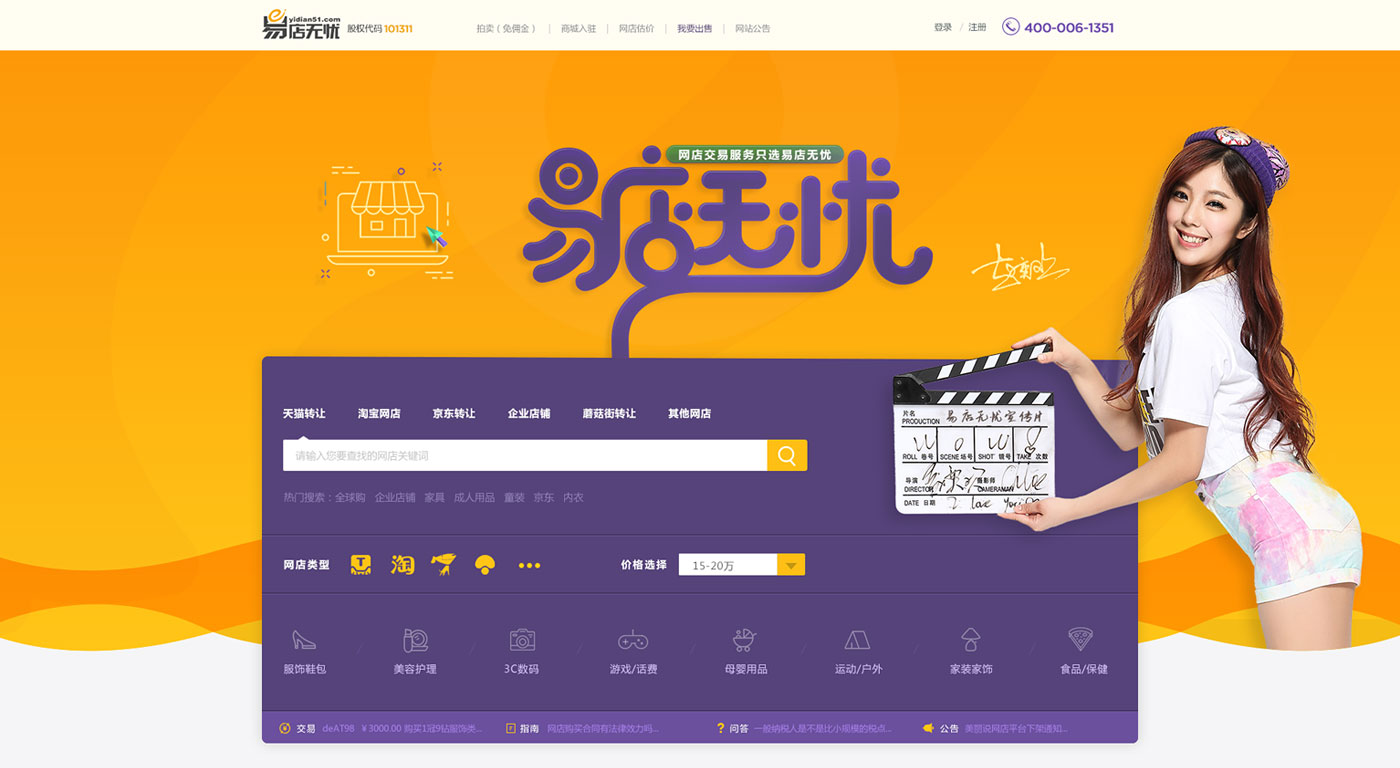
Task: Click the 公告 megaphone icon
Action: [928, 728]
